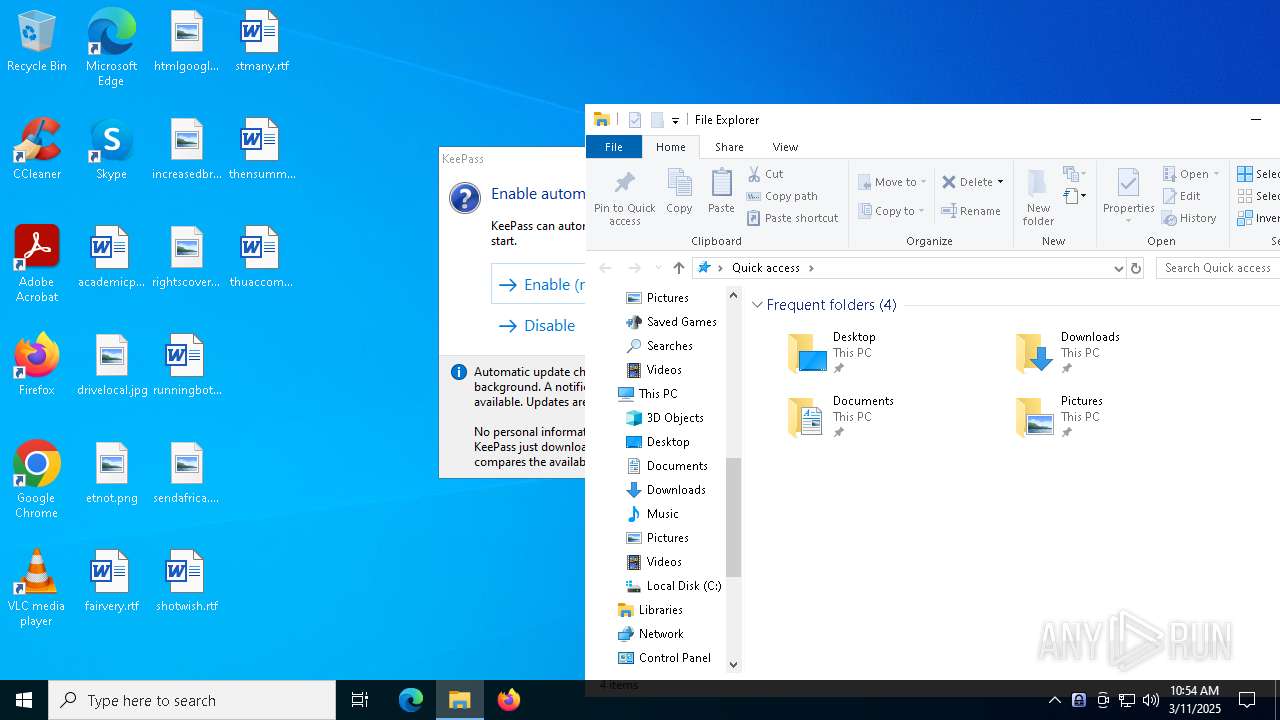1280x720 pixels.
Task: Click the Rename command
Action: (971, 211)
